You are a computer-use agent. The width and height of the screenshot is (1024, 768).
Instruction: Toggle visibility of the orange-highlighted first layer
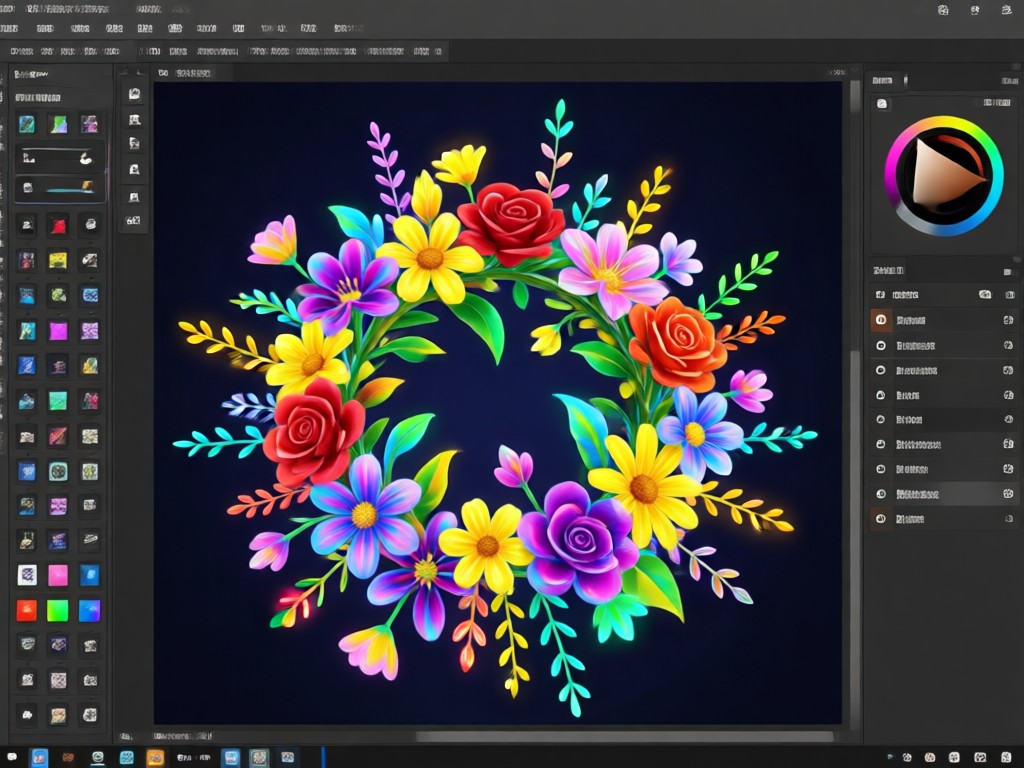click(x=881, y=320)
